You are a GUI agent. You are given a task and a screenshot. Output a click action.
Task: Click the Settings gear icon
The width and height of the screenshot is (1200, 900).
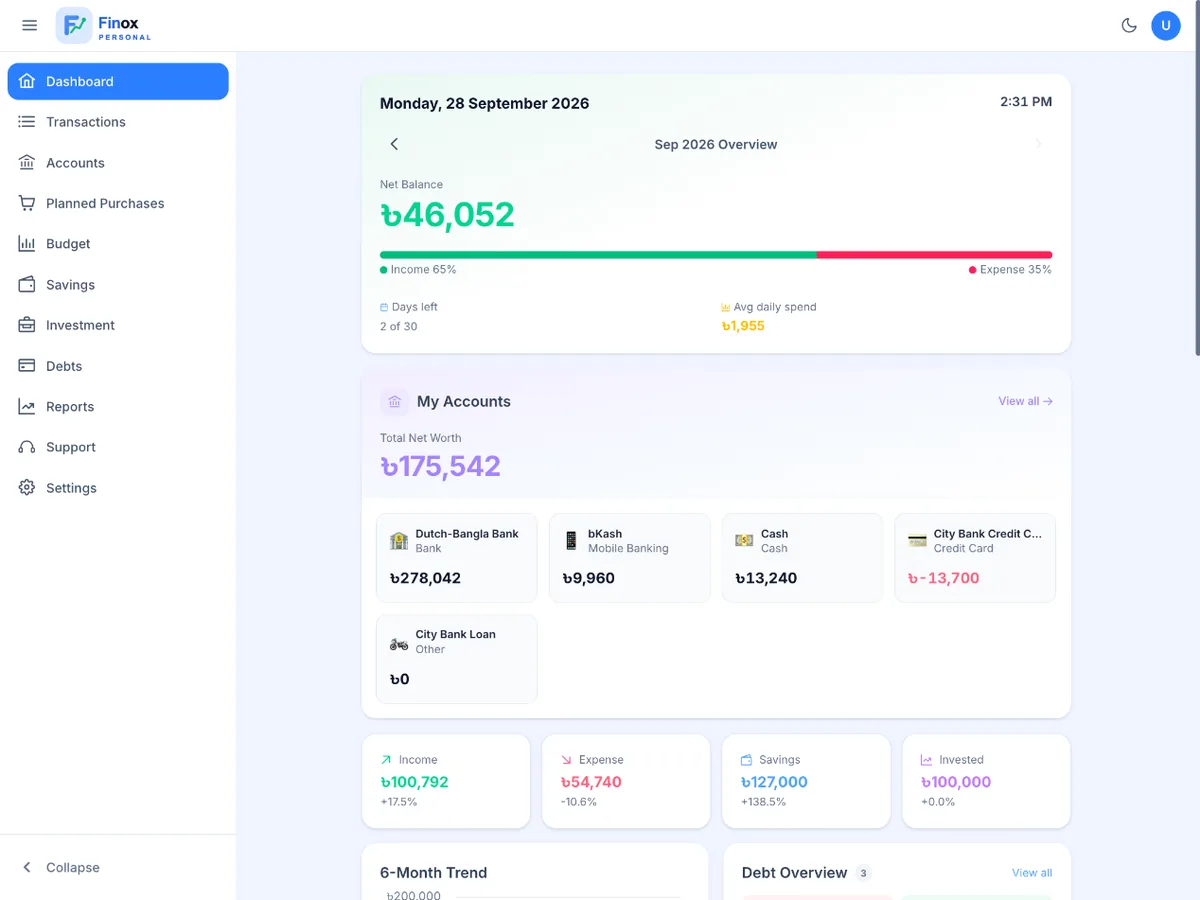27,488
